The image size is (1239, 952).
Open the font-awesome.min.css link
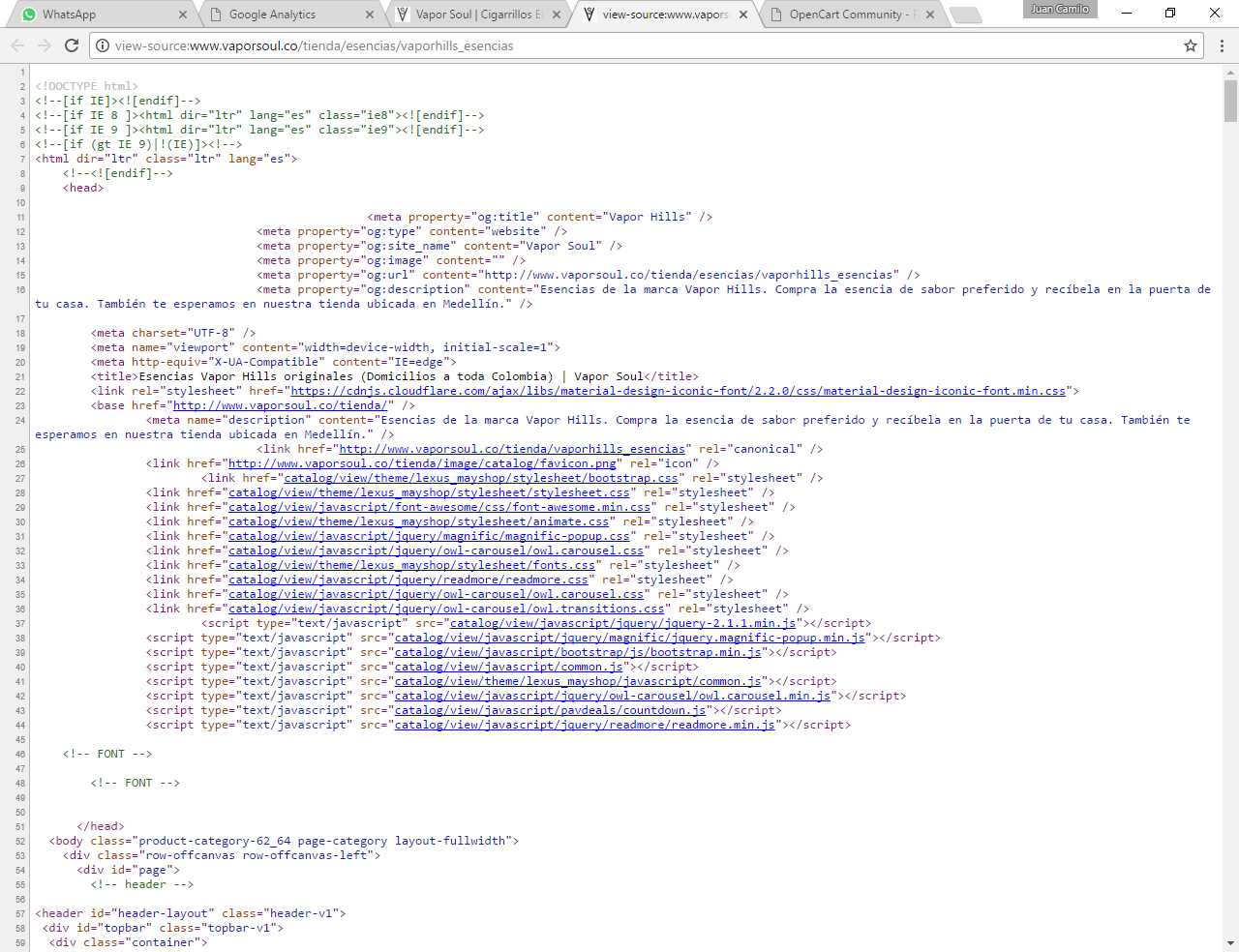[x=439, y=507]
